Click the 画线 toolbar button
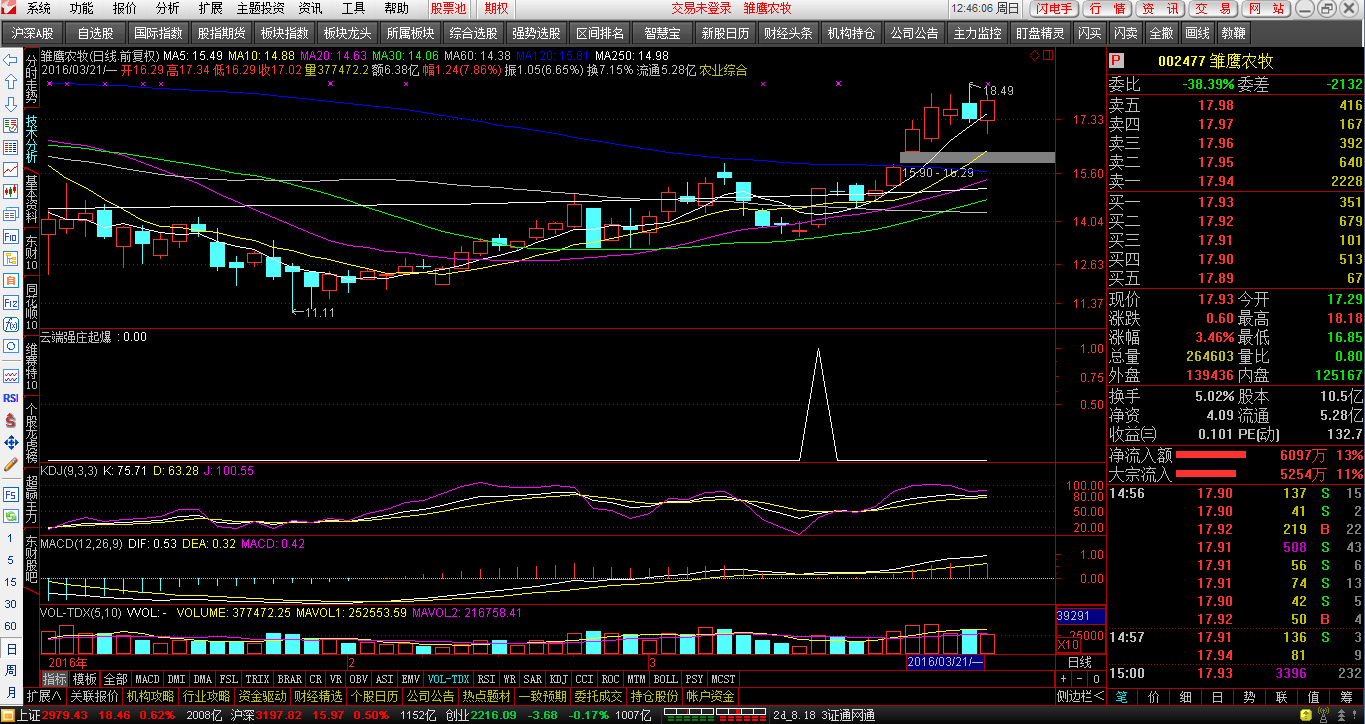 coord(1196,33)
